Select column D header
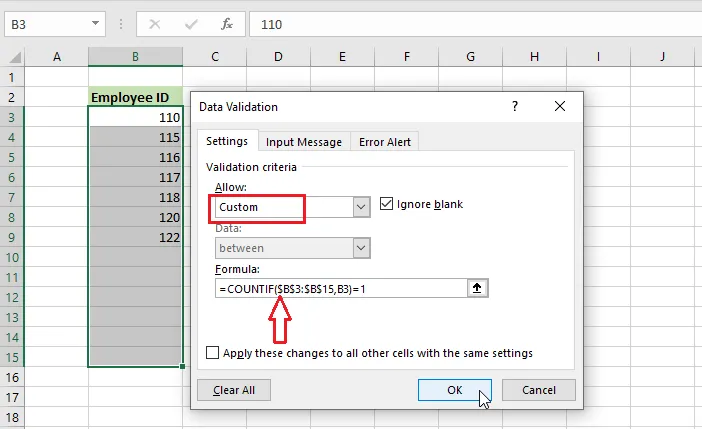 pyautogui.click(x=278, y=57)
